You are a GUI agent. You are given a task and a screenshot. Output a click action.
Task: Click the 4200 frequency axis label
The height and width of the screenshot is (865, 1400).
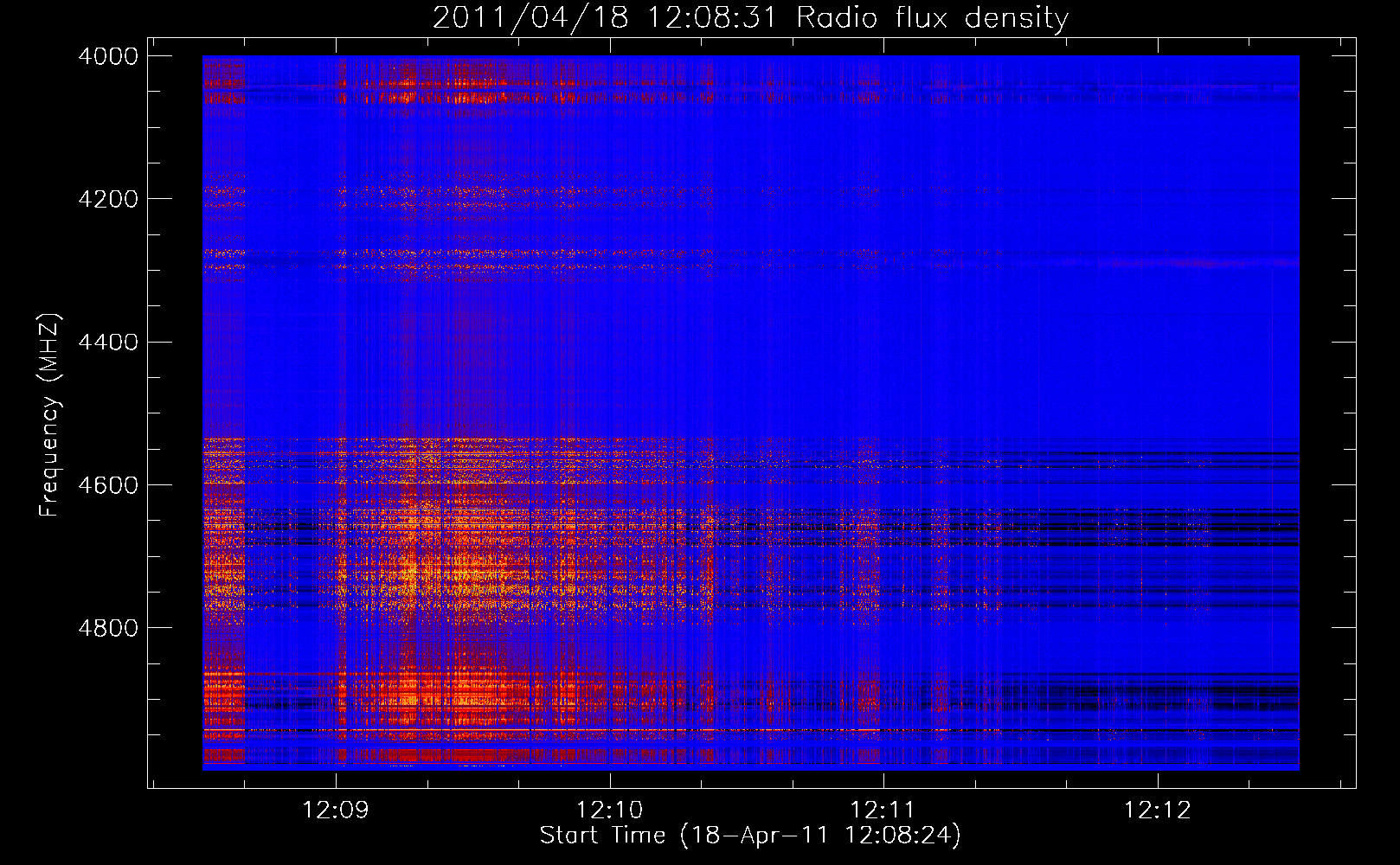point(108,199)
